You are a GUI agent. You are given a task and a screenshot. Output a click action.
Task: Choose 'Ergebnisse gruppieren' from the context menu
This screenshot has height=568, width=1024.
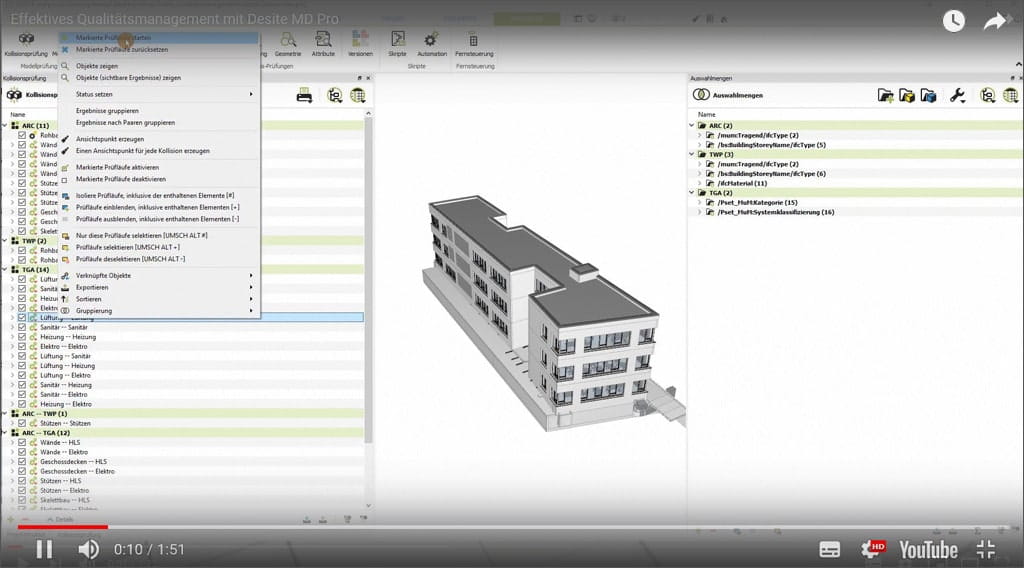click(x=107, y=111)
